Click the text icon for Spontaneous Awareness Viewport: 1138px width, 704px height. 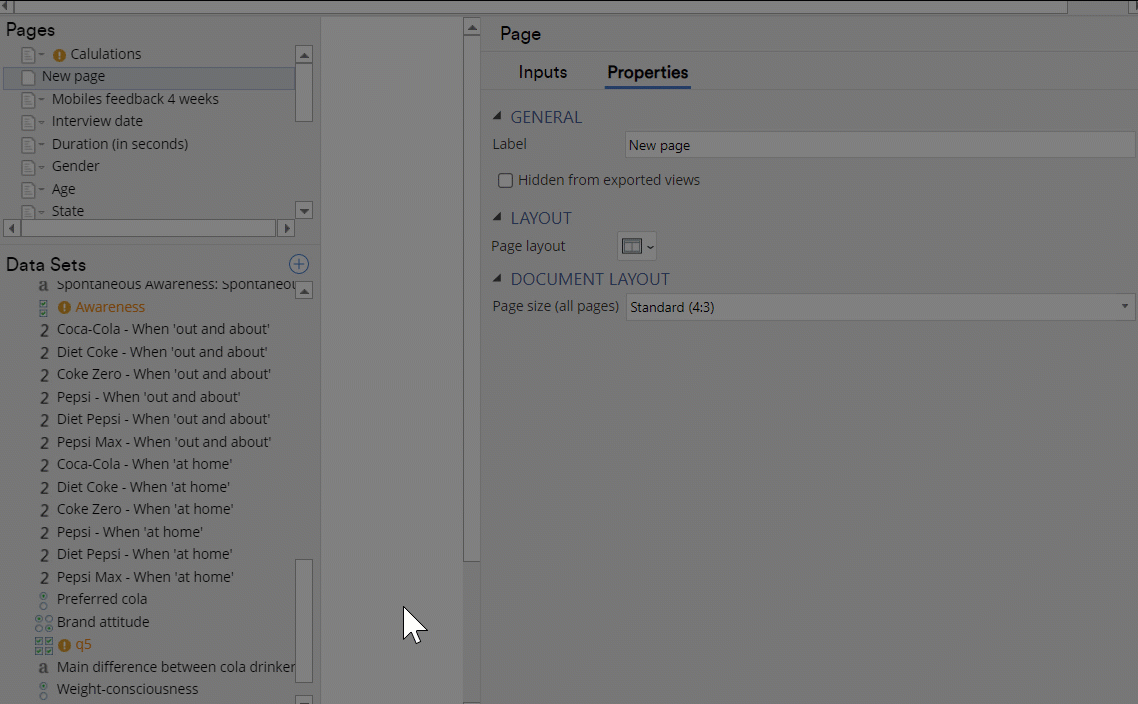click(44, 285)
